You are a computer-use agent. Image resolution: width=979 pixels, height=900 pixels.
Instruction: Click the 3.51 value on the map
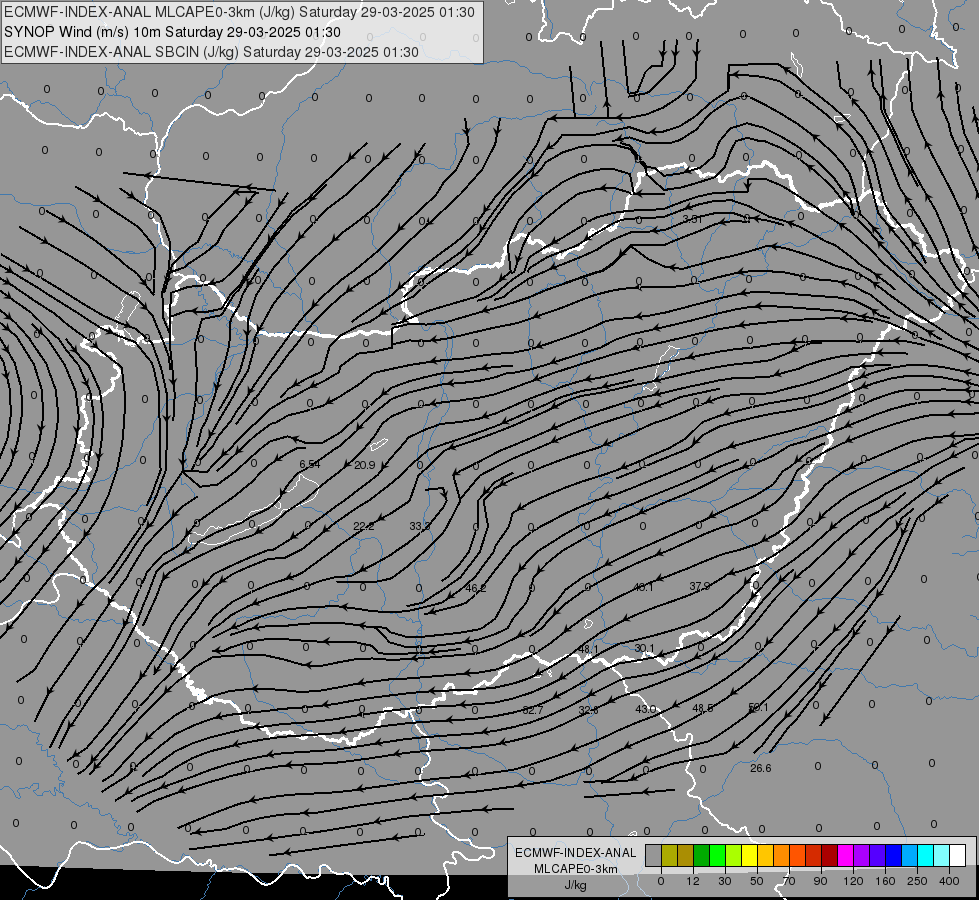click(692, 219)
